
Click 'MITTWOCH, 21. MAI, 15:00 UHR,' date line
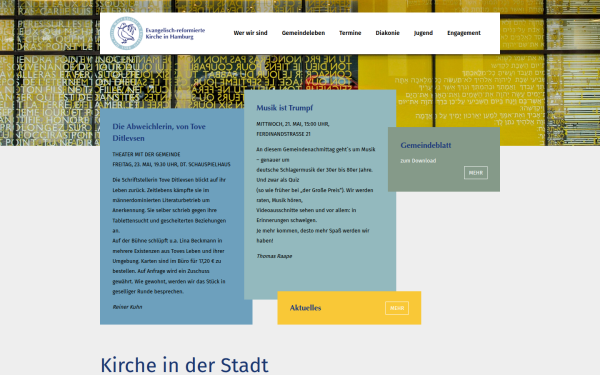click(x=293, y=124)
